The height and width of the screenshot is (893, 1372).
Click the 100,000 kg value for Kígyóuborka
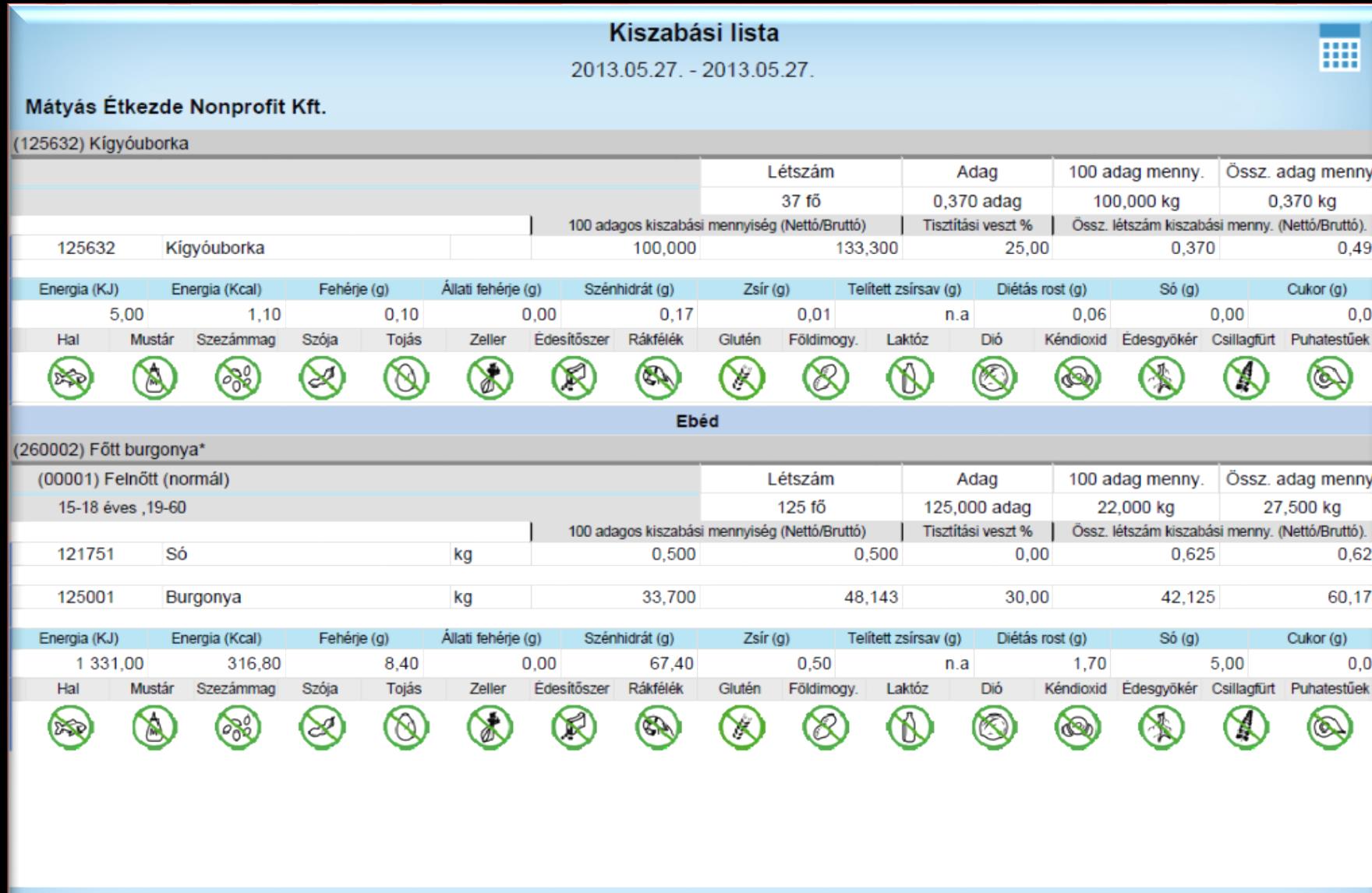pos(1135,201)
